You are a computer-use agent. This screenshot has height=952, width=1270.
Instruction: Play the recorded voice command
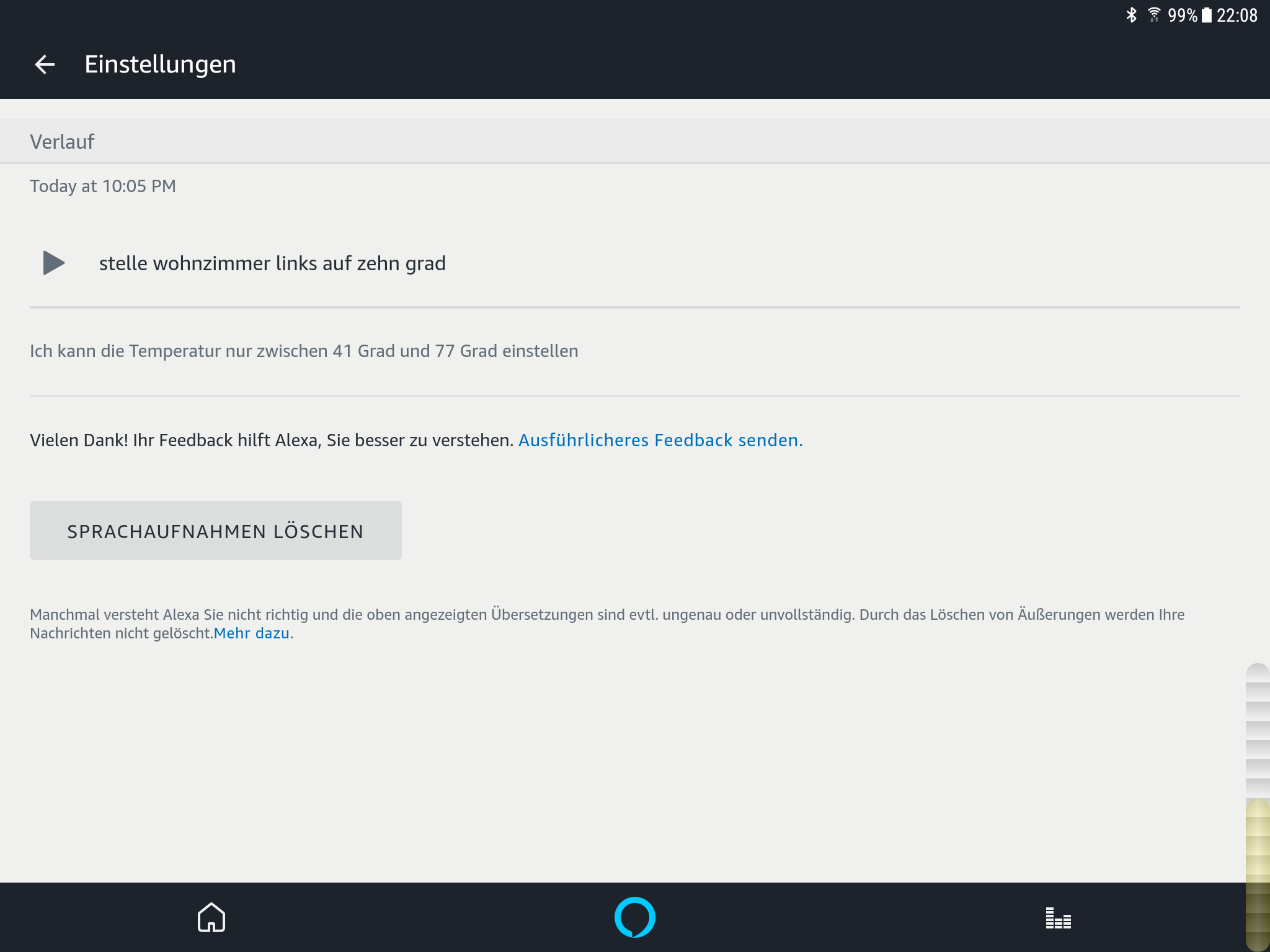tap(54, 263)
